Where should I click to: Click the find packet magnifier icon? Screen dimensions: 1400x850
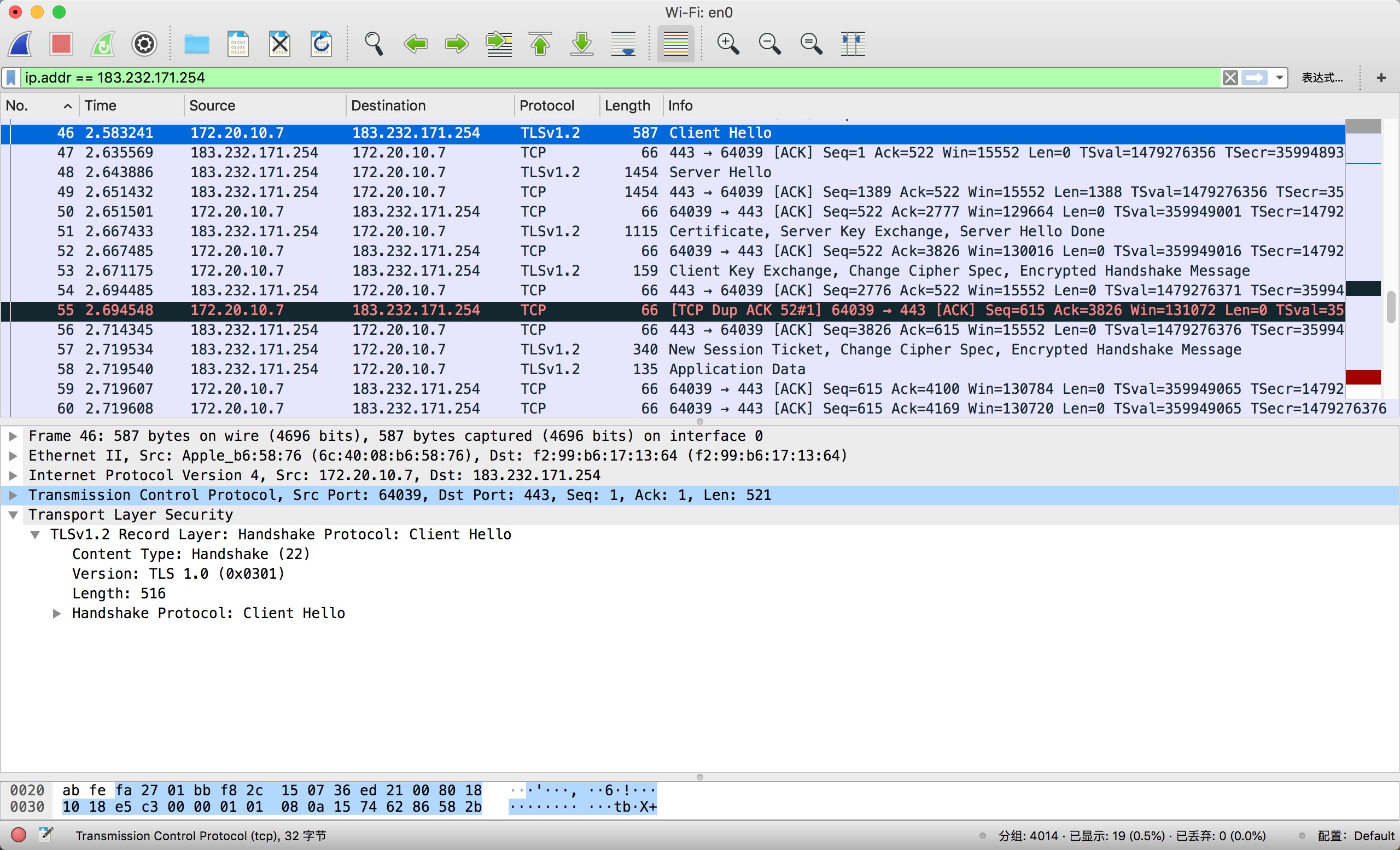click(374, 44)
